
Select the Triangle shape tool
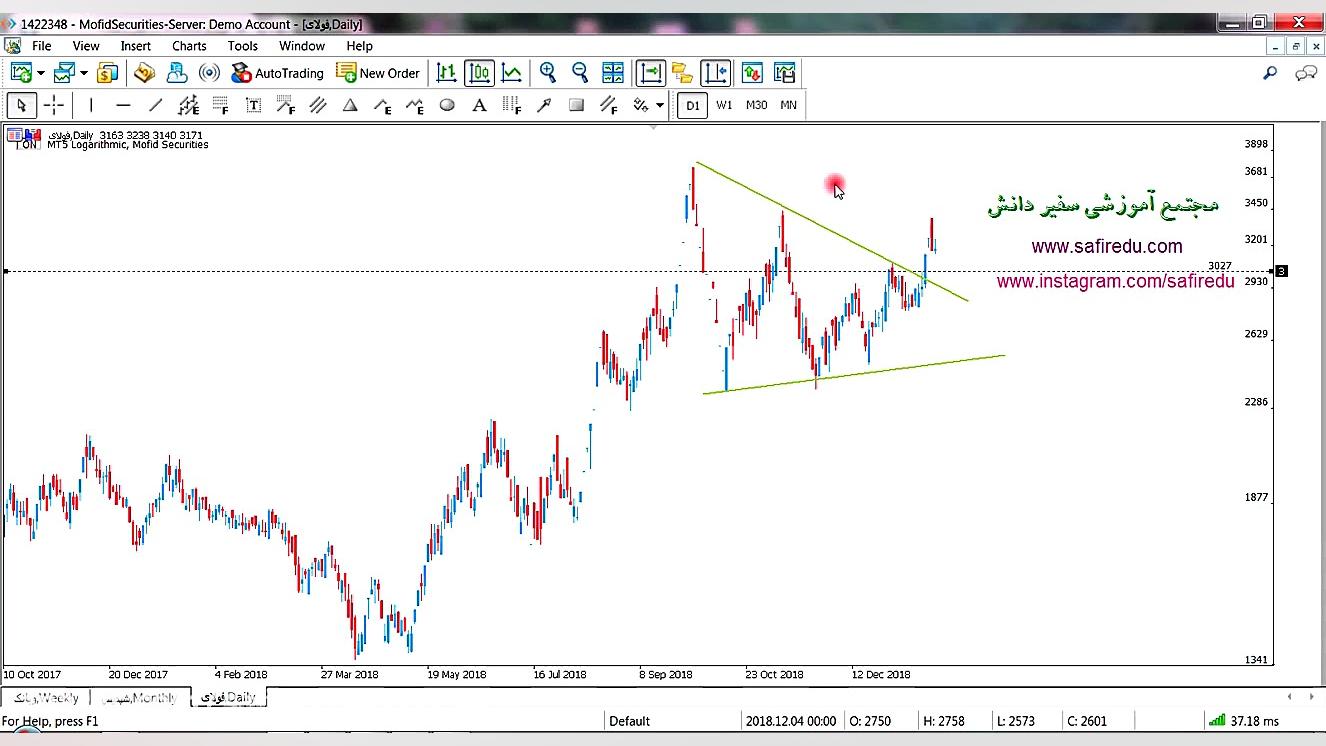coord(350,105)
